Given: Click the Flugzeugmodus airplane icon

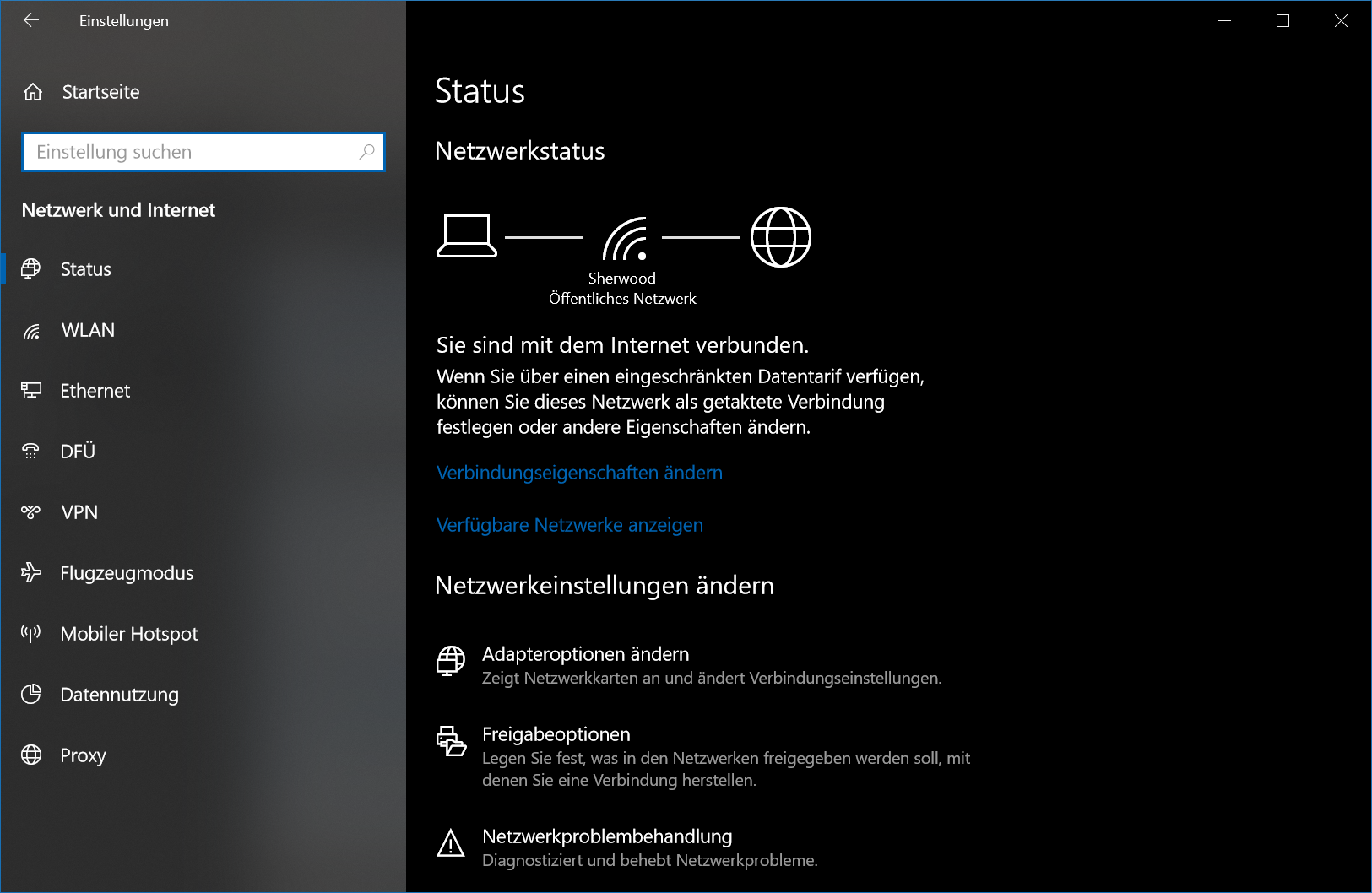Looking at the screenshot, I should [31, 573].
